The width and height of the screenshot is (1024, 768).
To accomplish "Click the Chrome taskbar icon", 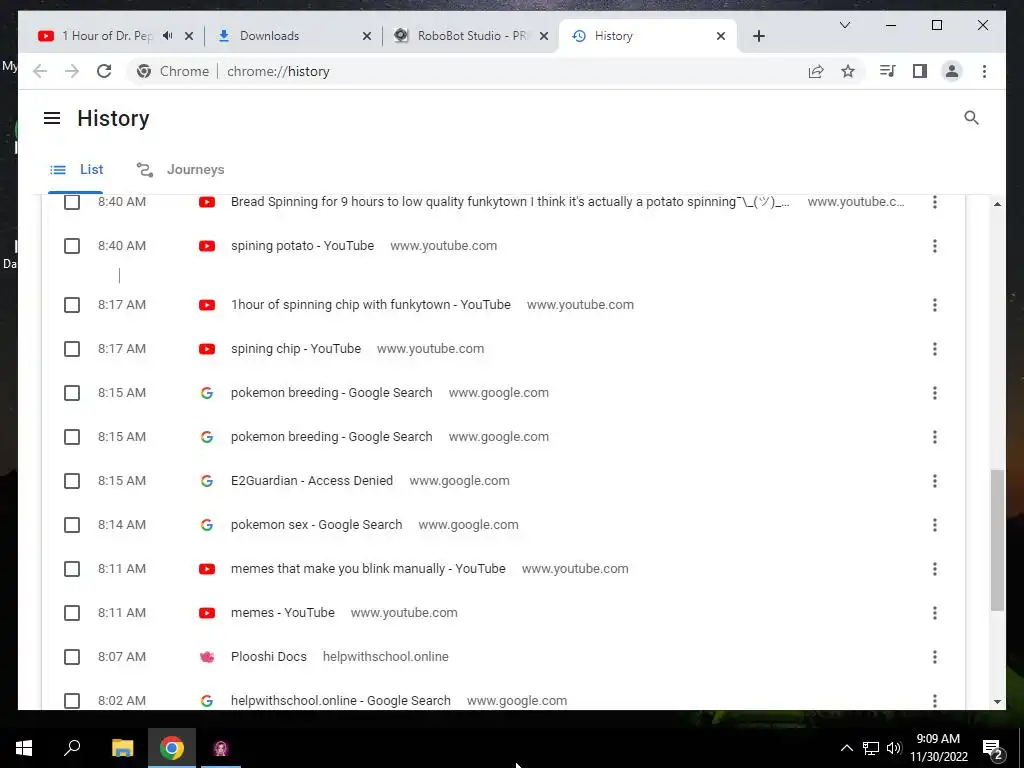I will click(172, 748).
